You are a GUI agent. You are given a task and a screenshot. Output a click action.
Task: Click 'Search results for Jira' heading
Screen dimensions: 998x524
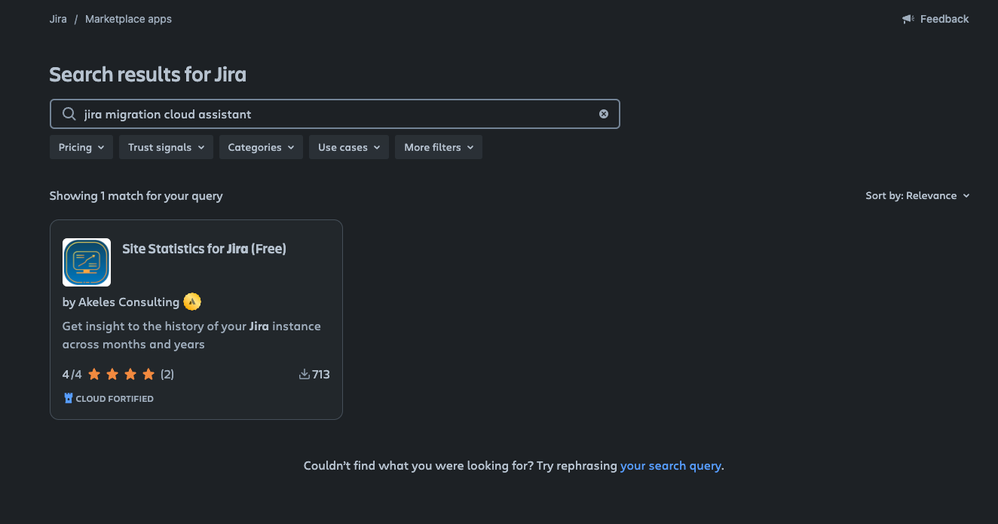pos(148,74)
